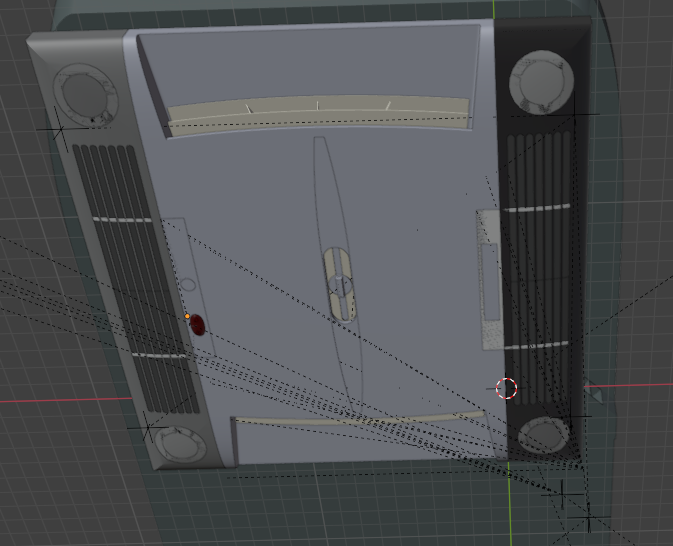This screenshot has width=673, height=546.
Task: Select the center oval emblem on the panel
Action: coord(340,284)
